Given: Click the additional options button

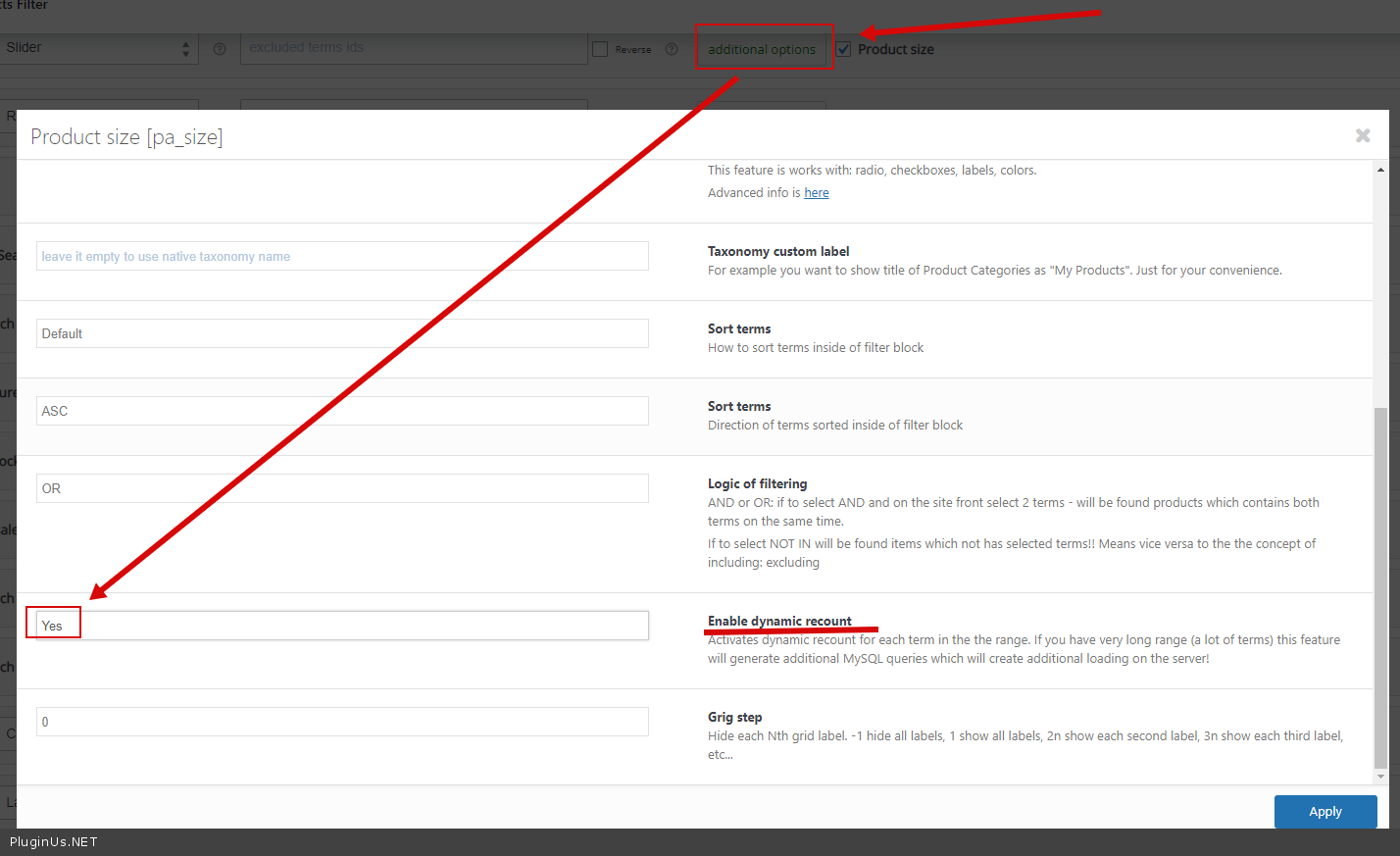Looking at the screenshot, I should coord(762,49).
